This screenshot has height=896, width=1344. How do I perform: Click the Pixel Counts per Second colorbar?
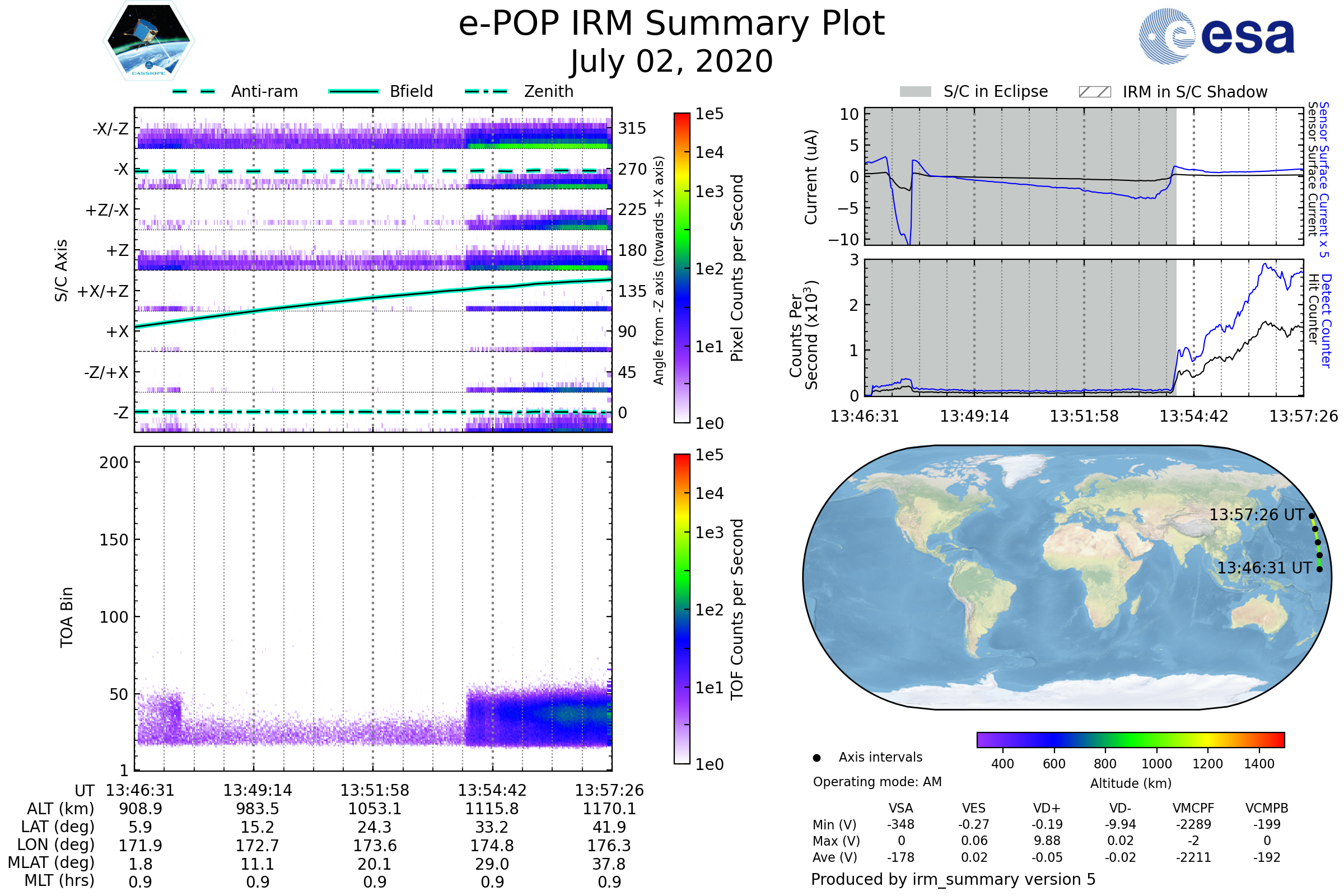pyautogui.click(x=682, y=268)
